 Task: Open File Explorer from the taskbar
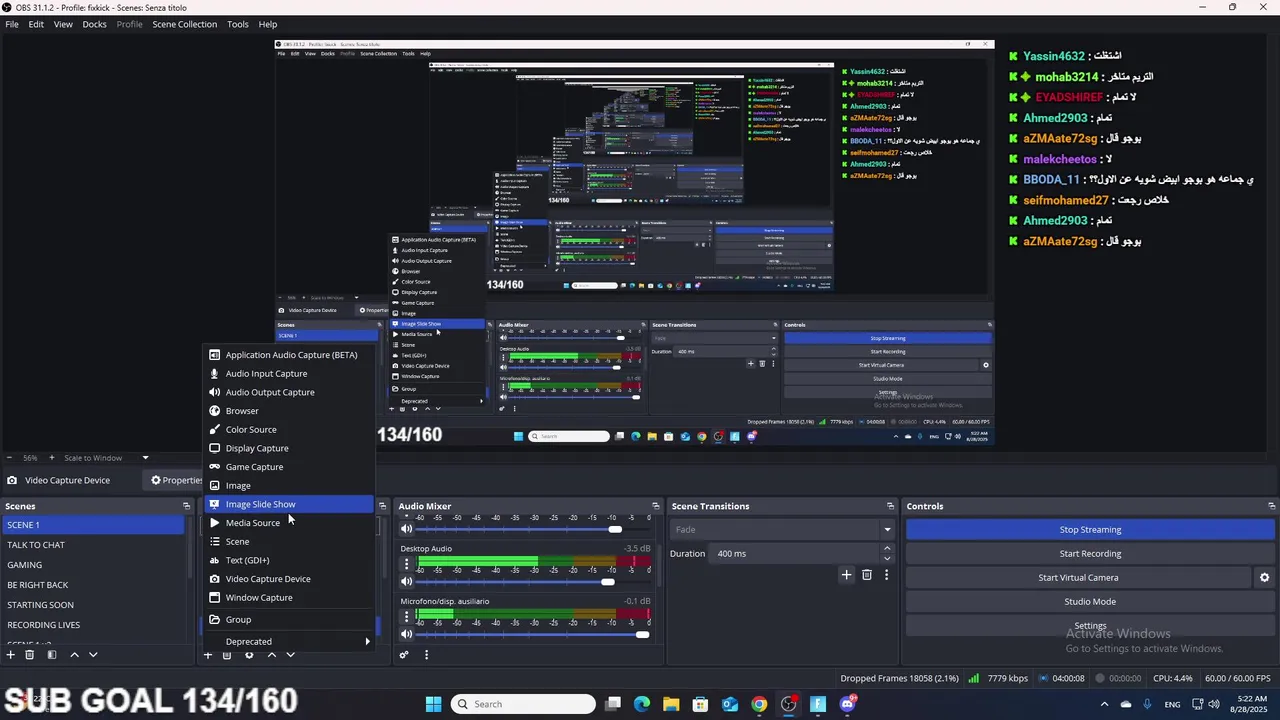pyautogui.click(x=671, y=704)
